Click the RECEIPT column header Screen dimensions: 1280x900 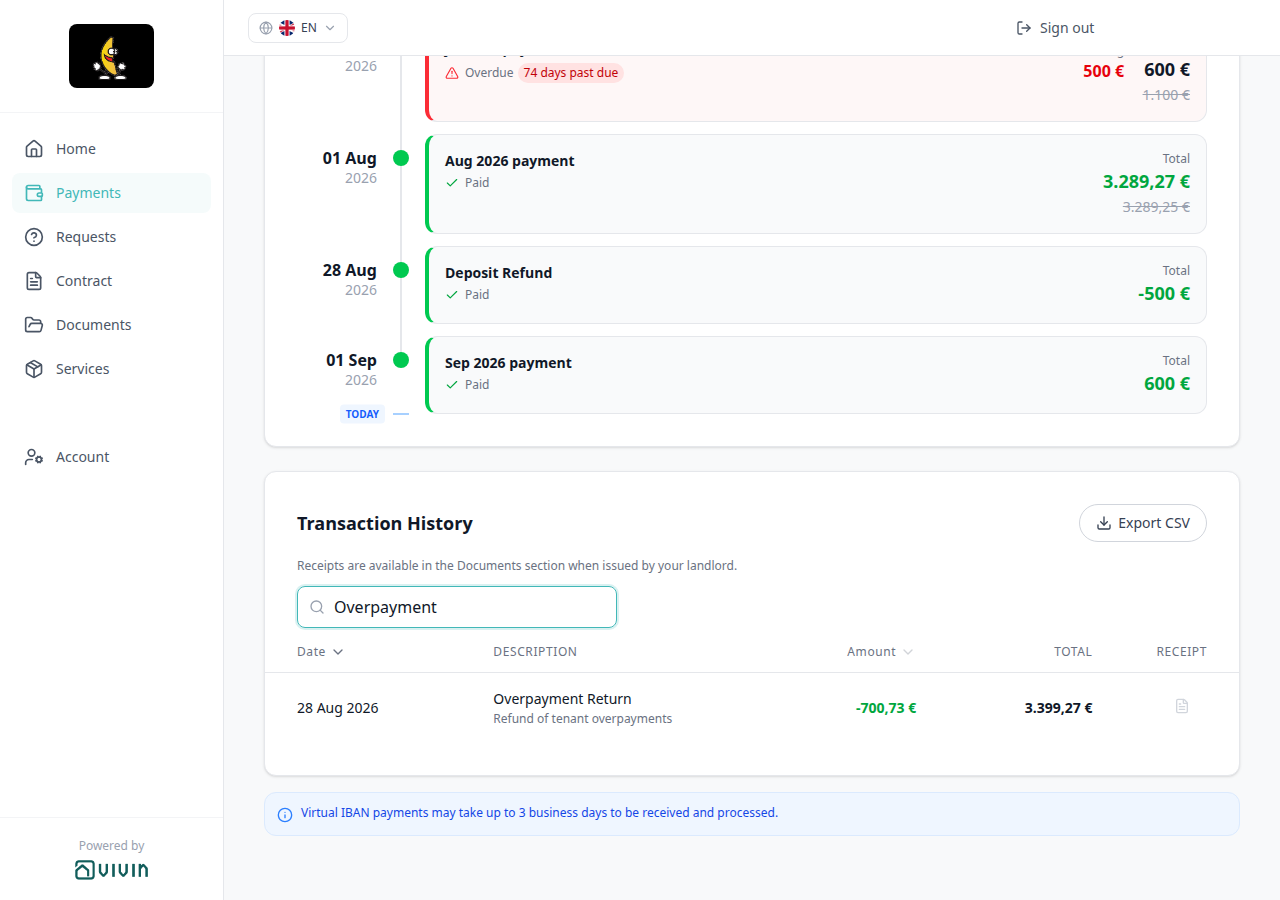click(1182, 651)
